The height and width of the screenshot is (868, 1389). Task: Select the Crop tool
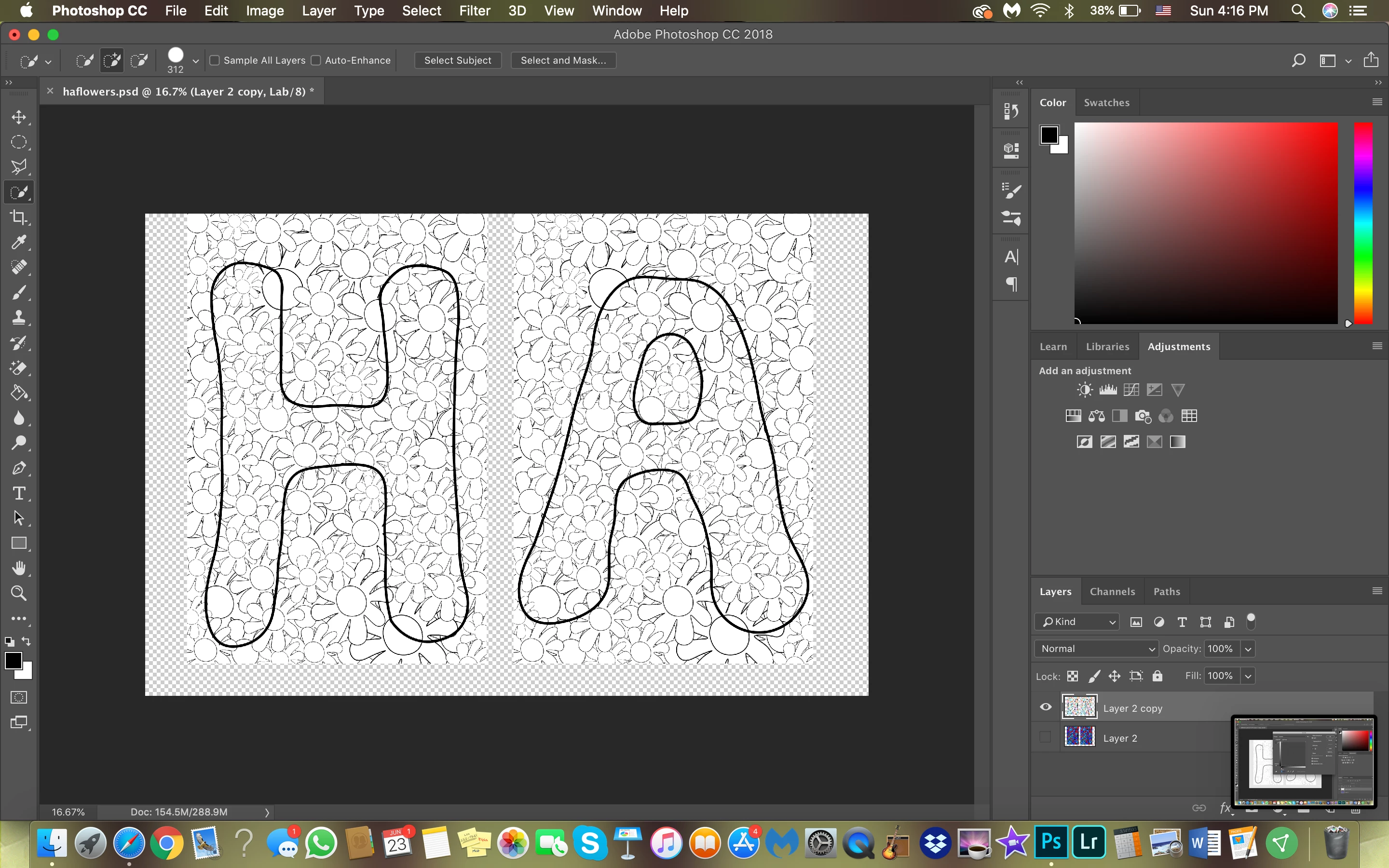pyautogui.click(x=19, y=217)
